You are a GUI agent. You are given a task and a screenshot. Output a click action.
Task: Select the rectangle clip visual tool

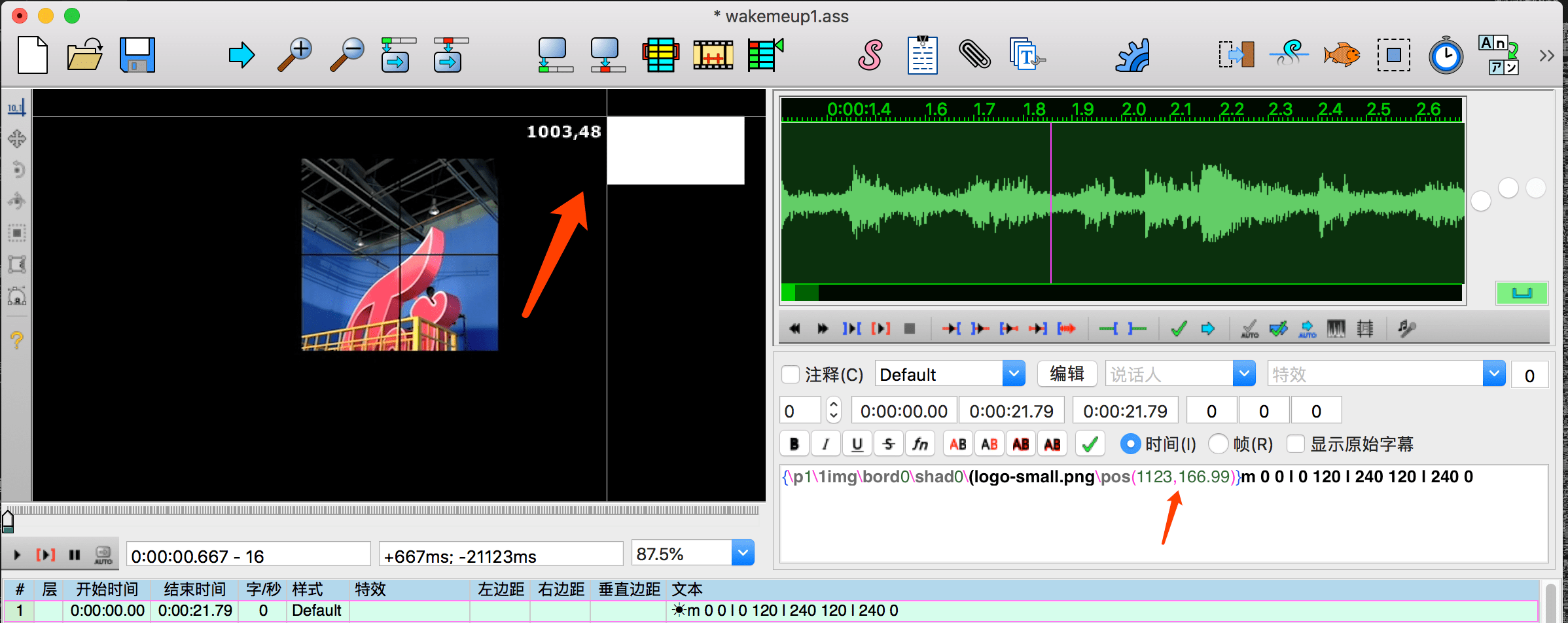[17, 264]
